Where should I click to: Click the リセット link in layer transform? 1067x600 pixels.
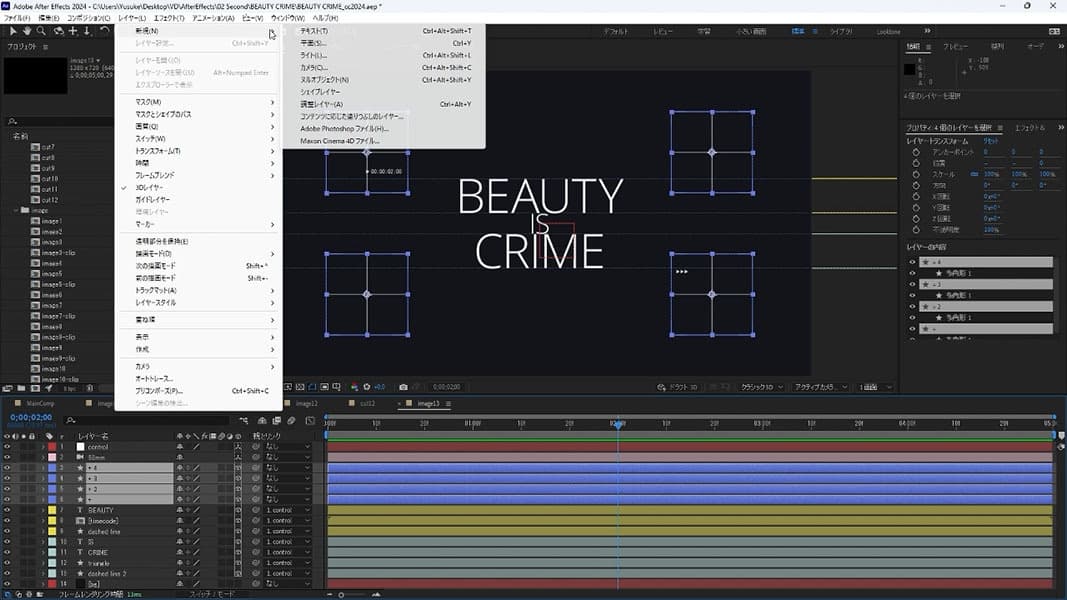point(990,141)
